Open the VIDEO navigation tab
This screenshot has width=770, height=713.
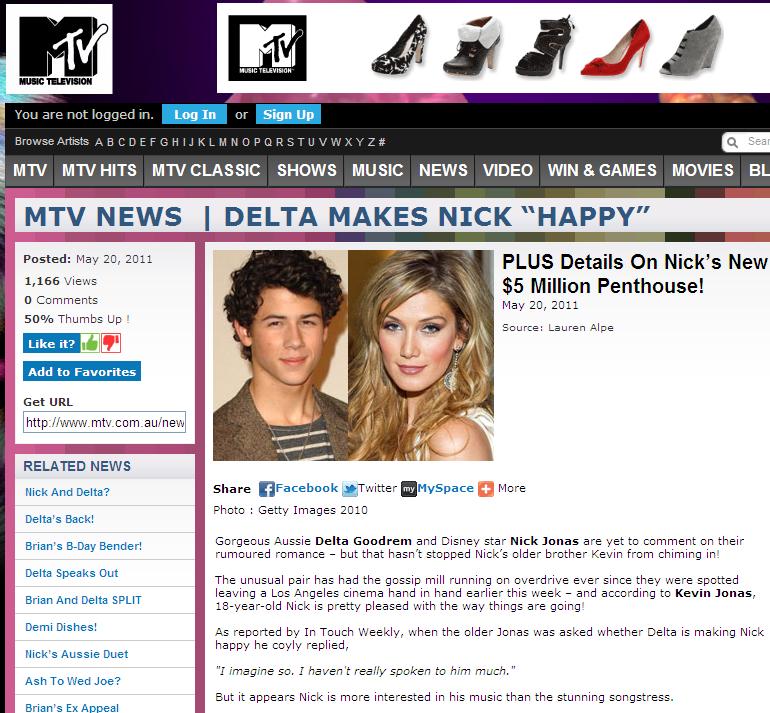click(507, 170)
